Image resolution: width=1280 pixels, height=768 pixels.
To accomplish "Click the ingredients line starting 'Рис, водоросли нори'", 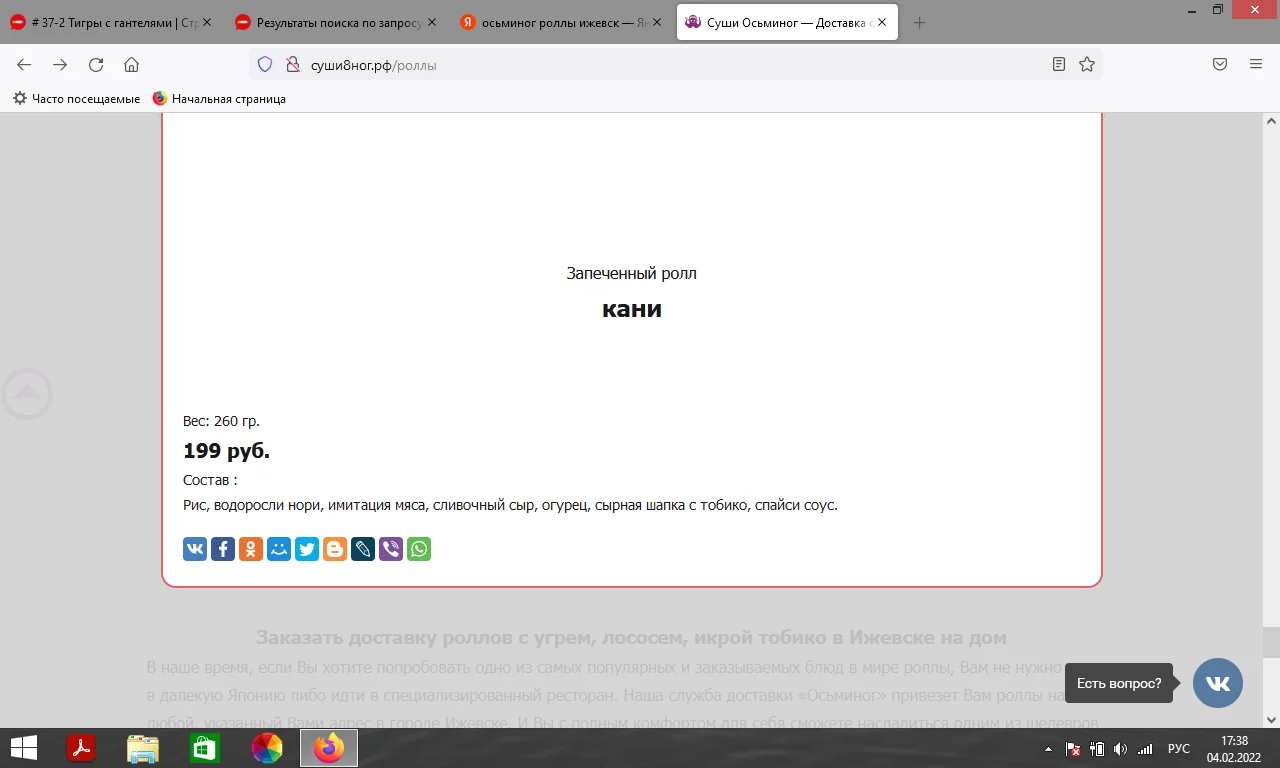I will pos(510,505).
